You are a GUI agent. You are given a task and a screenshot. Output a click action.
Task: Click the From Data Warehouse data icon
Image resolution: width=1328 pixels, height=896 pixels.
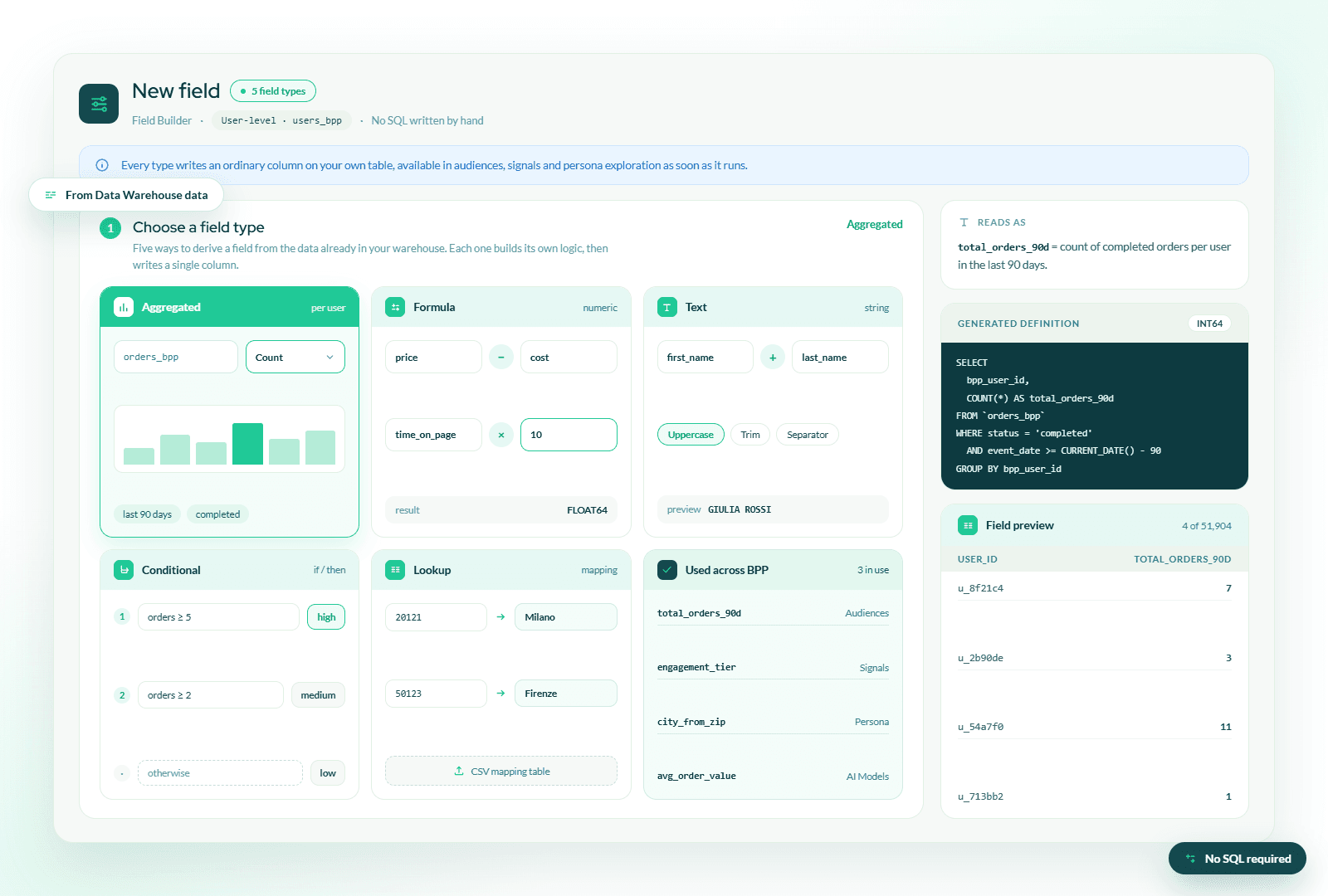51,195
